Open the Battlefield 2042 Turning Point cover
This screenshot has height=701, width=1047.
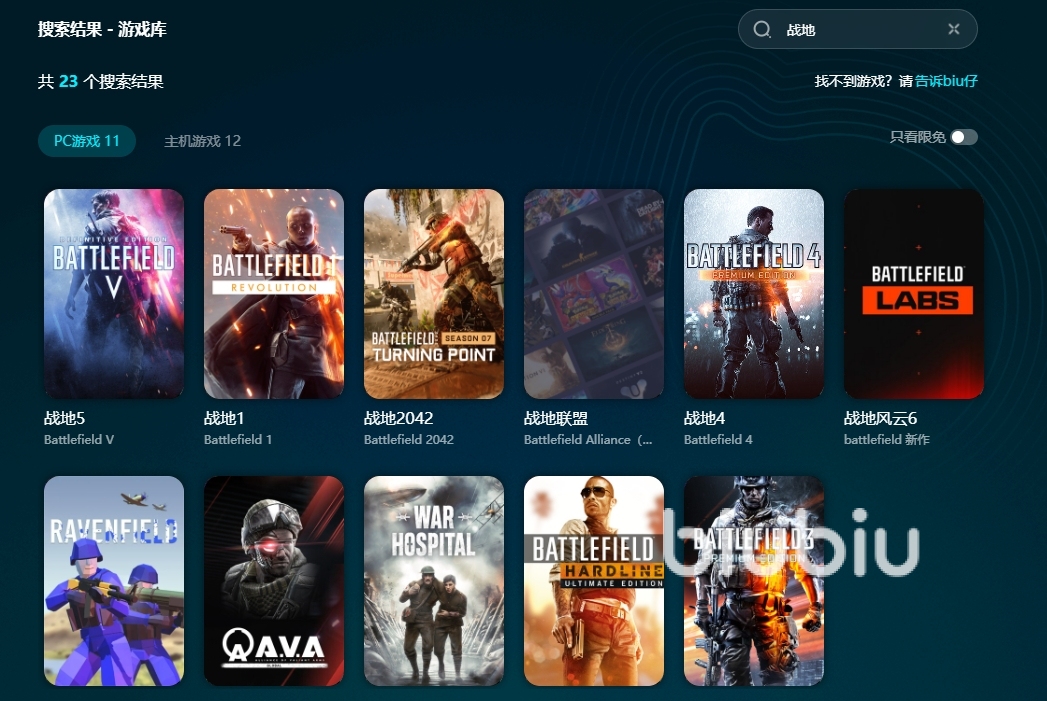[x=434, y=294]
